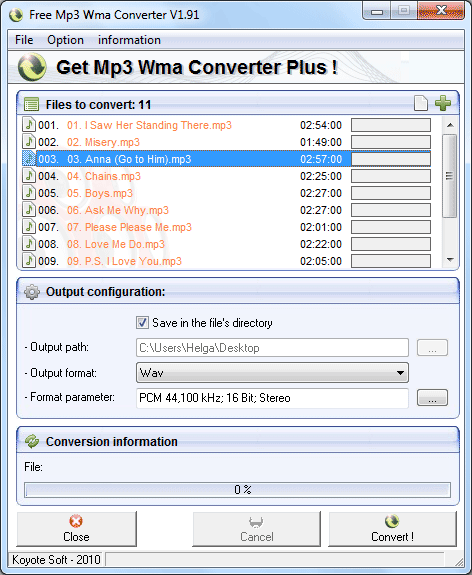Click music note icon beside Boys.mp3
This screenshot has width=472, height=575.
(29, 193)
